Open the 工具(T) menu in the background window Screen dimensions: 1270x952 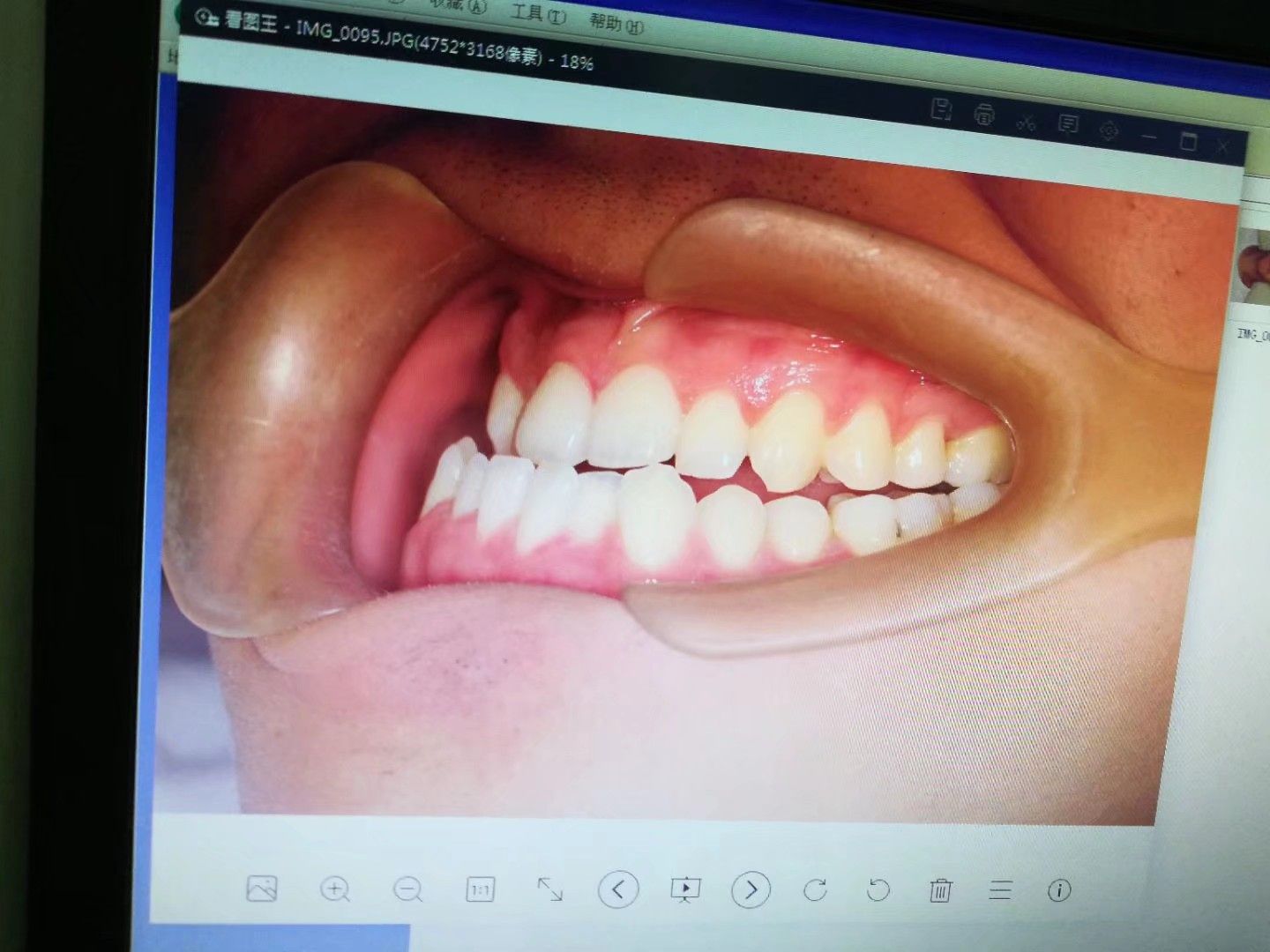point(537,13)
